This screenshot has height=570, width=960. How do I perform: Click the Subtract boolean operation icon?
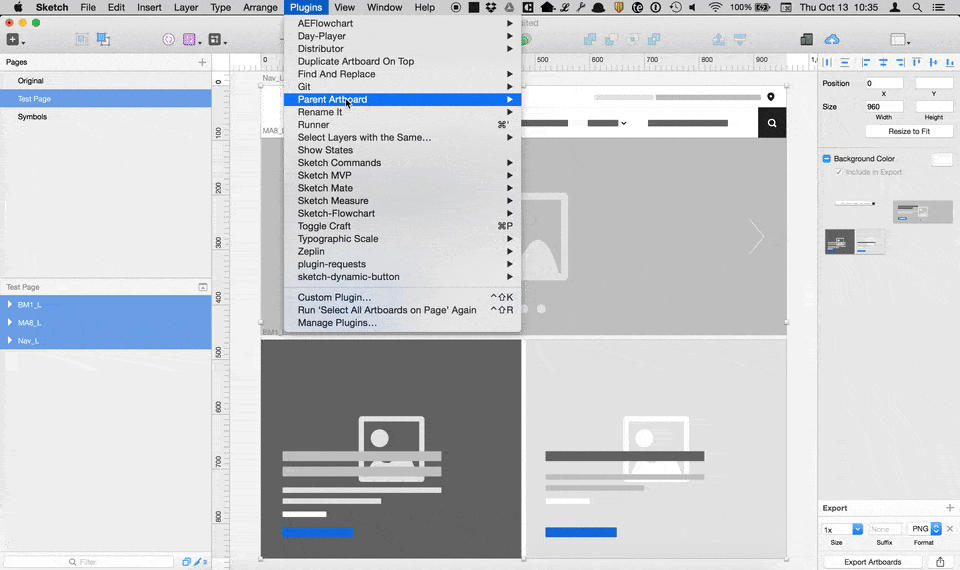point(611,40)
